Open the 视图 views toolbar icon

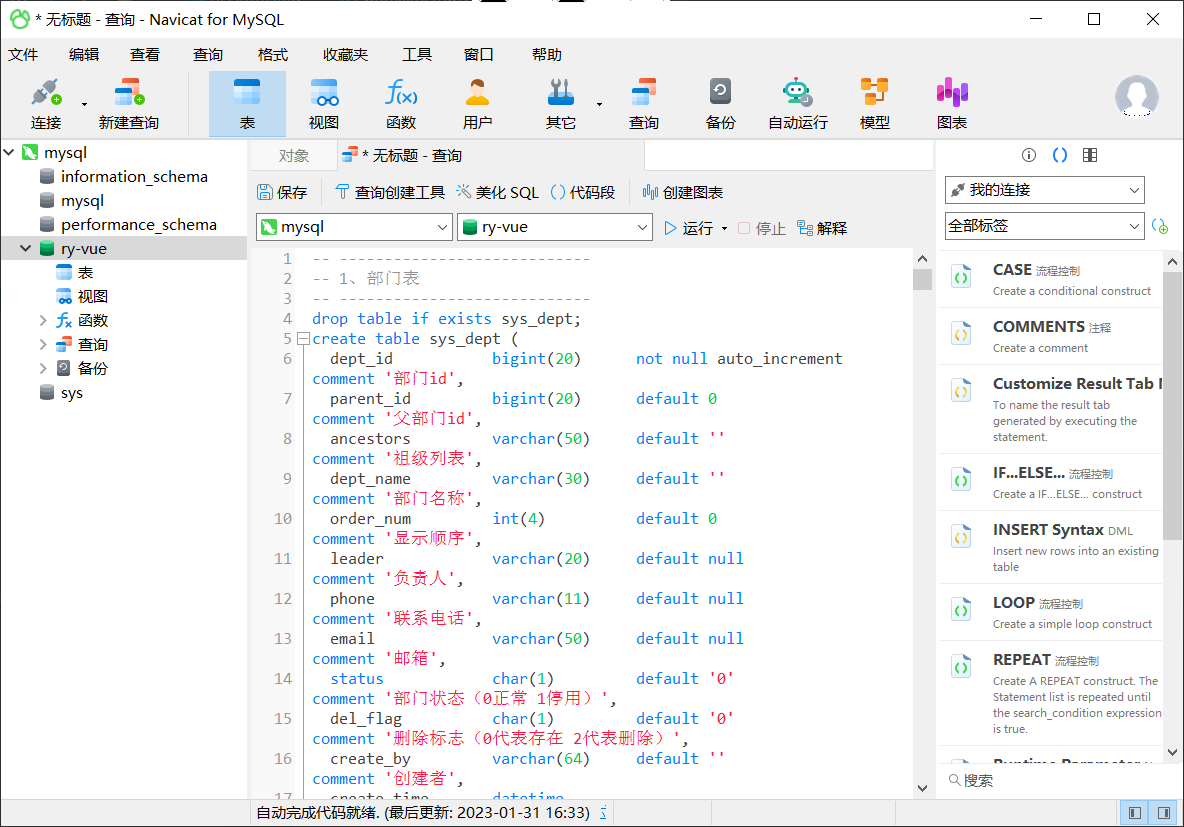point(324,104)
